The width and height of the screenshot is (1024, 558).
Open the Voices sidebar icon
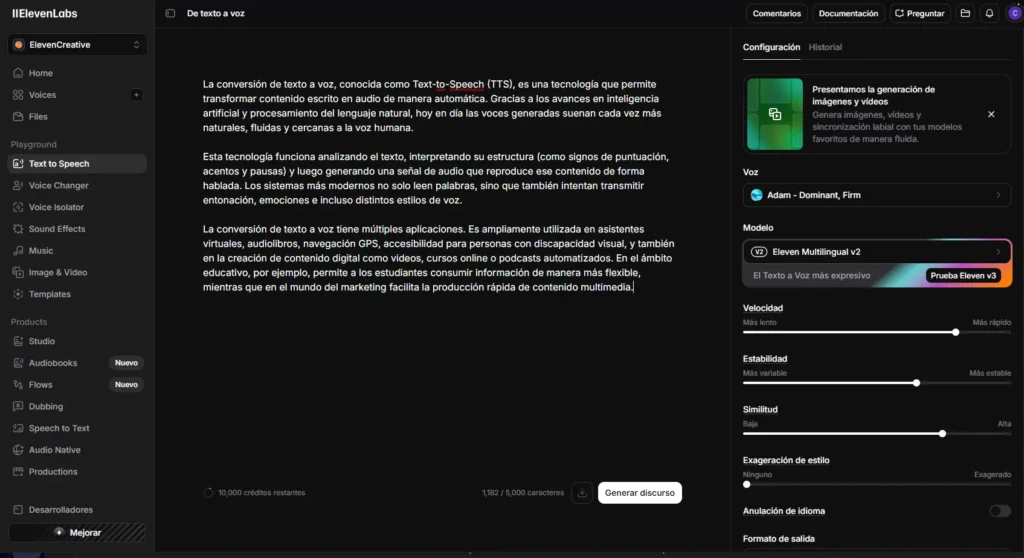point(18,95)
